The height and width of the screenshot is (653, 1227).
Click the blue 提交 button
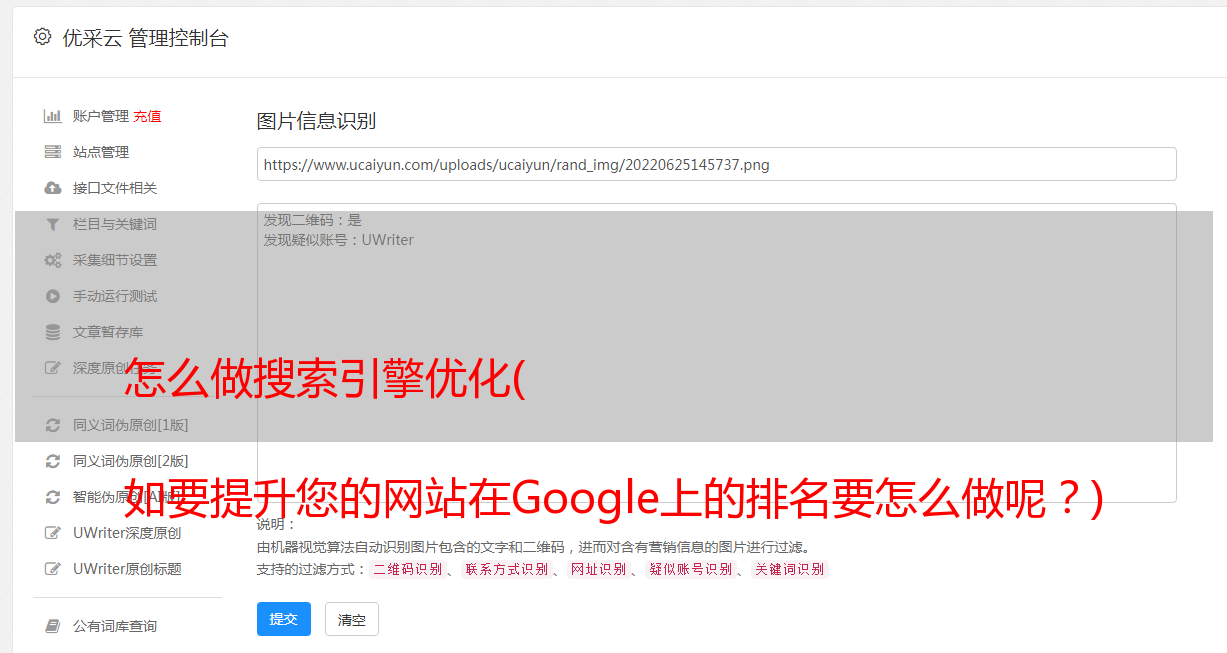point(284,619)
